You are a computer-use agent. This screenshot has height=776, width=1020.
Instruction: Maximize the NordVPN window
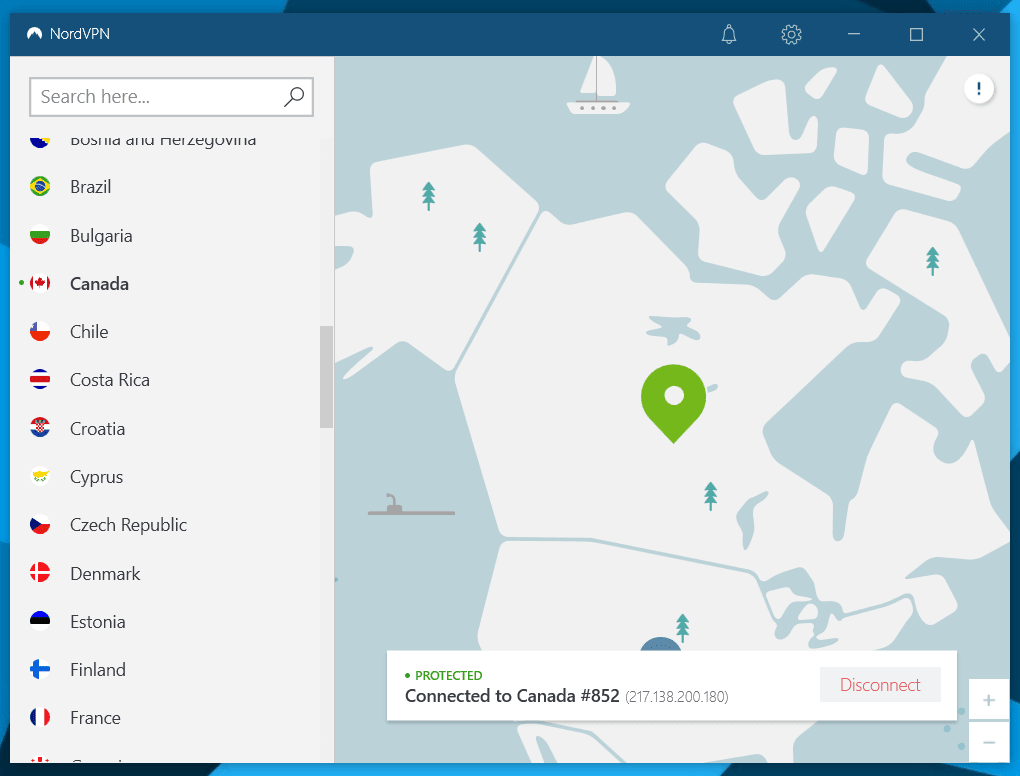point(916,34)
